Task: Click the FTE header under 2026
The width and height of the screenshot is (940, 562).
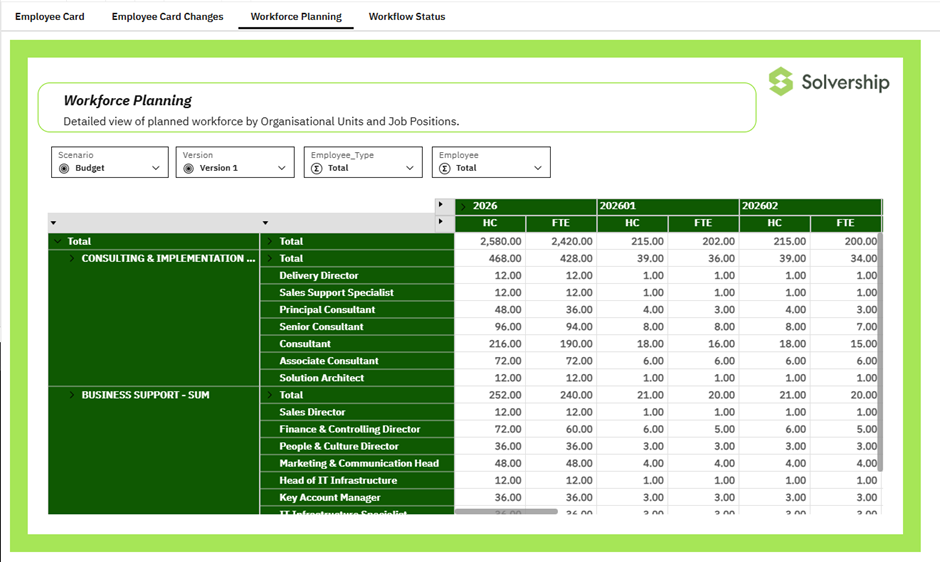Action: pyautogui.click(x=561, y=223)
